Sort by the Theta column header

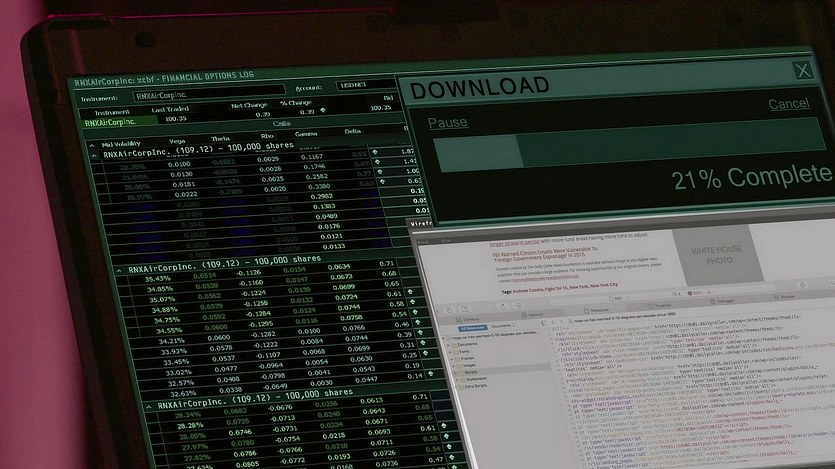220,139
